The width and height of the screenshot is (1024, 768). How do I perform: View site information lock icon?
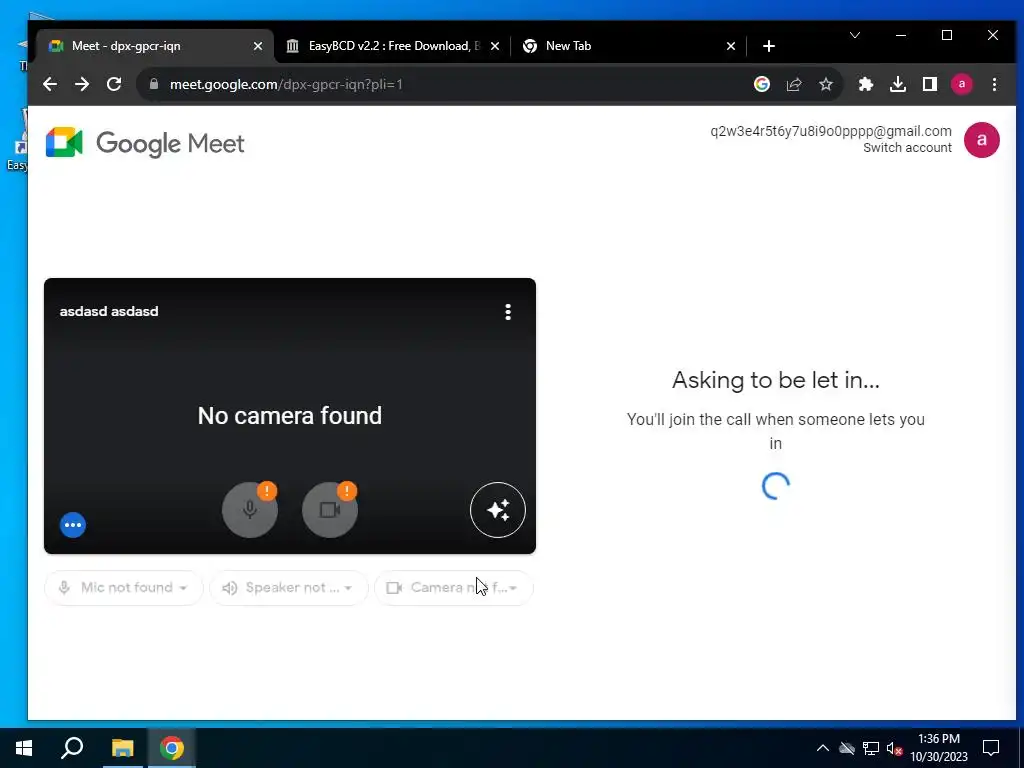[154, 84]
